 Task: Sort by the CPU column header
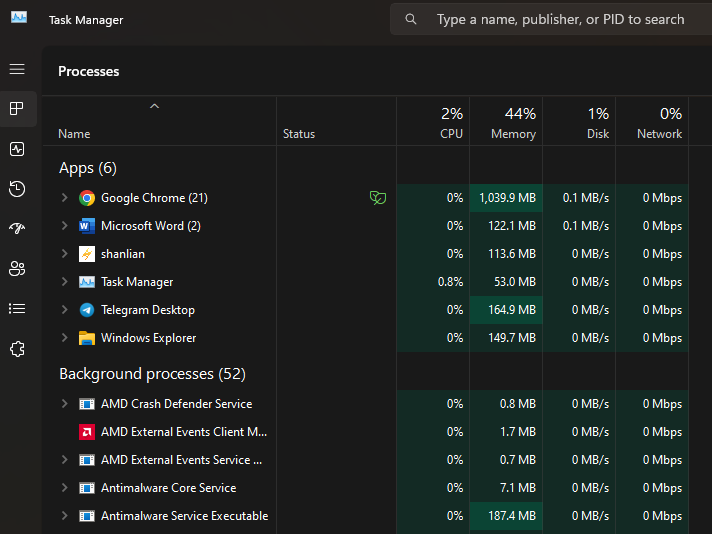(x=433, y=121)
